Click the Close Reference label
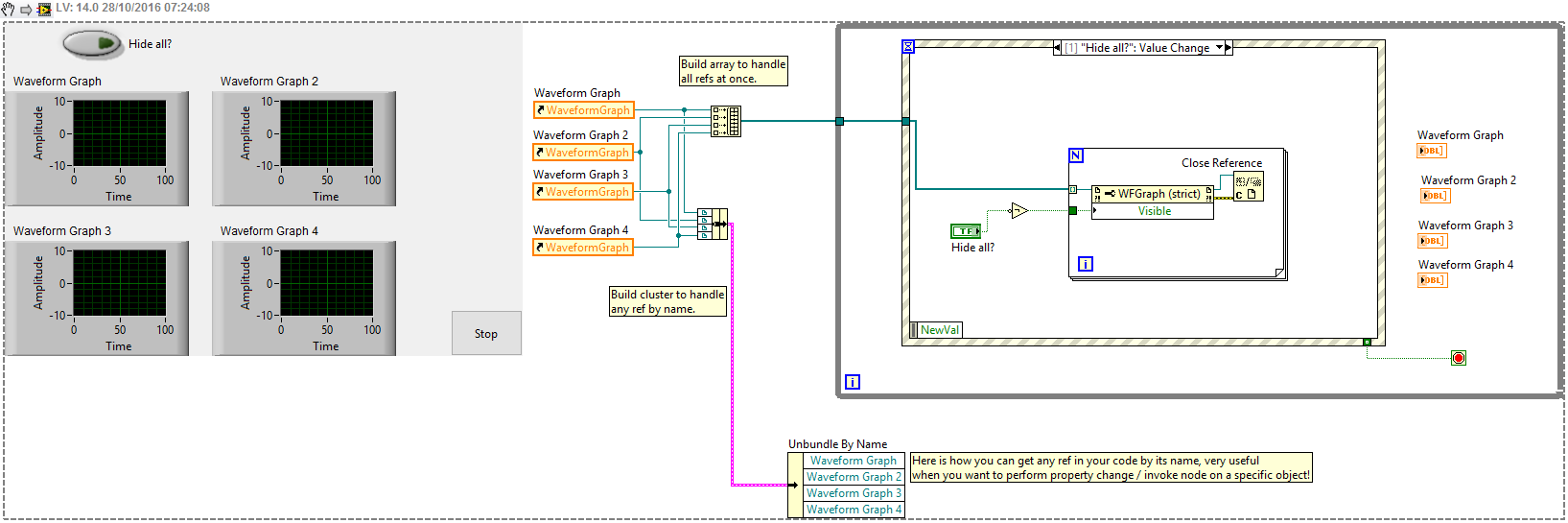This screenshot has height=523, width=1568. (x=1222, y=163)
